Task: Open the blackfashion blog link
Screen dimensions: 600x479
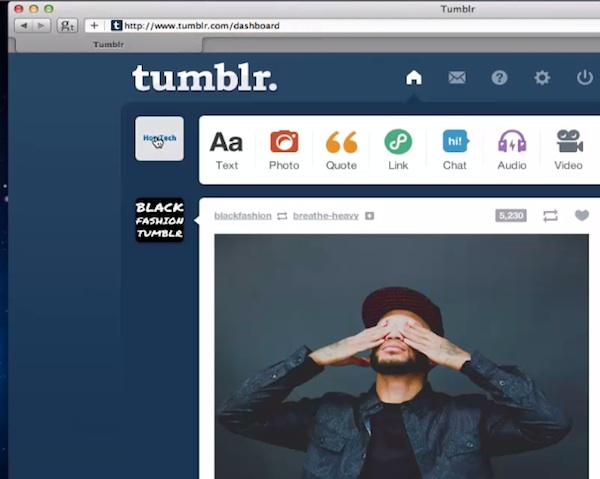Action: click(243, 216)
